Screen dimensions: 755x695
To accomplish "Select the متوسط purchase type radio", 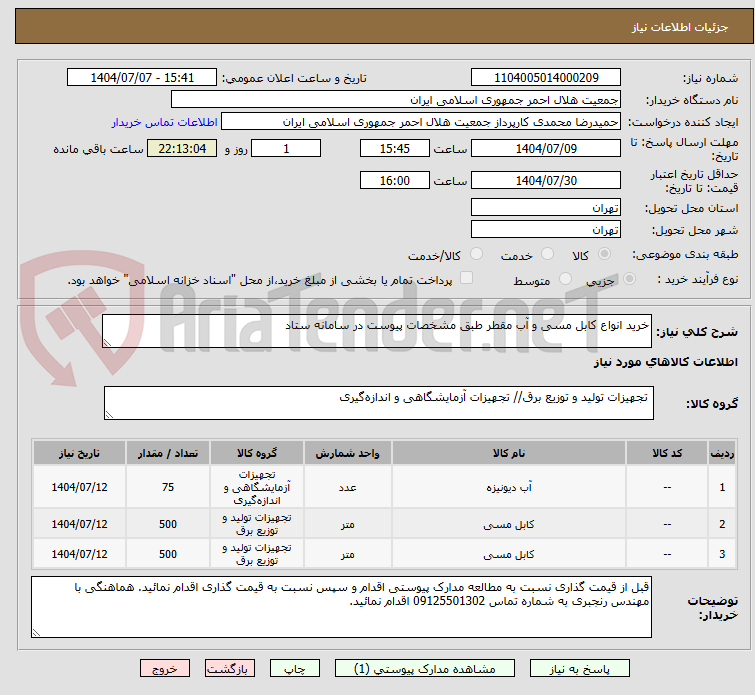I will [x=565, y=279].
